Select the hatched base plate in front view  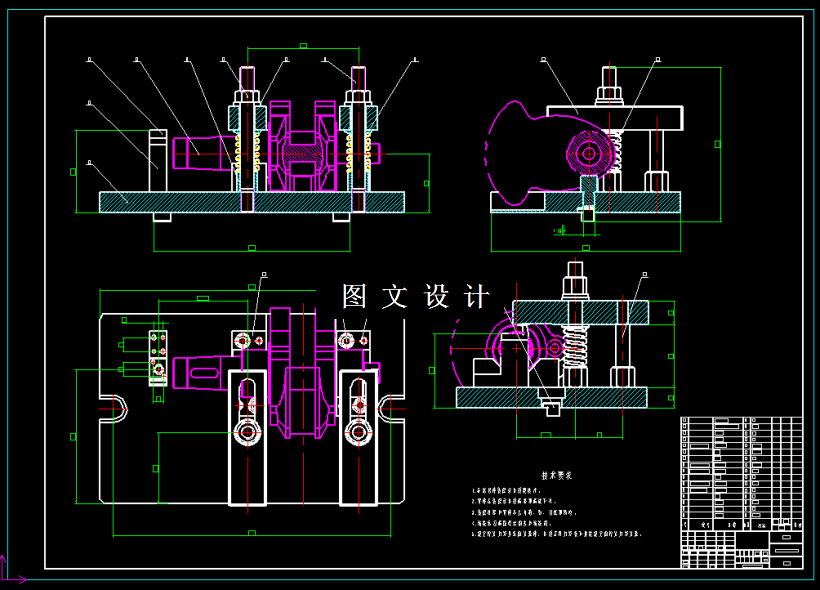pyautogui.click(x=252, y=202)
